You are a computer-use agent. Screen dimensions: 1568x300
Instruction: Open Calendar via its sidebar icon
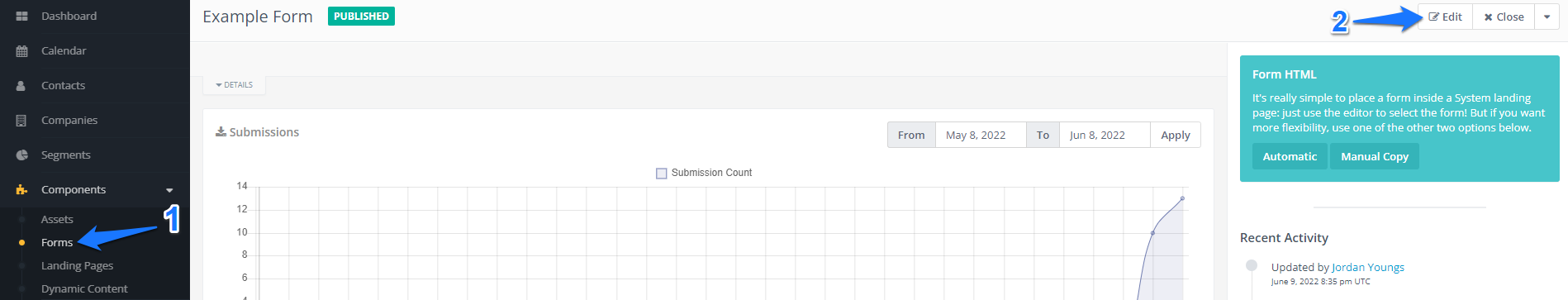tap(21, 50)
